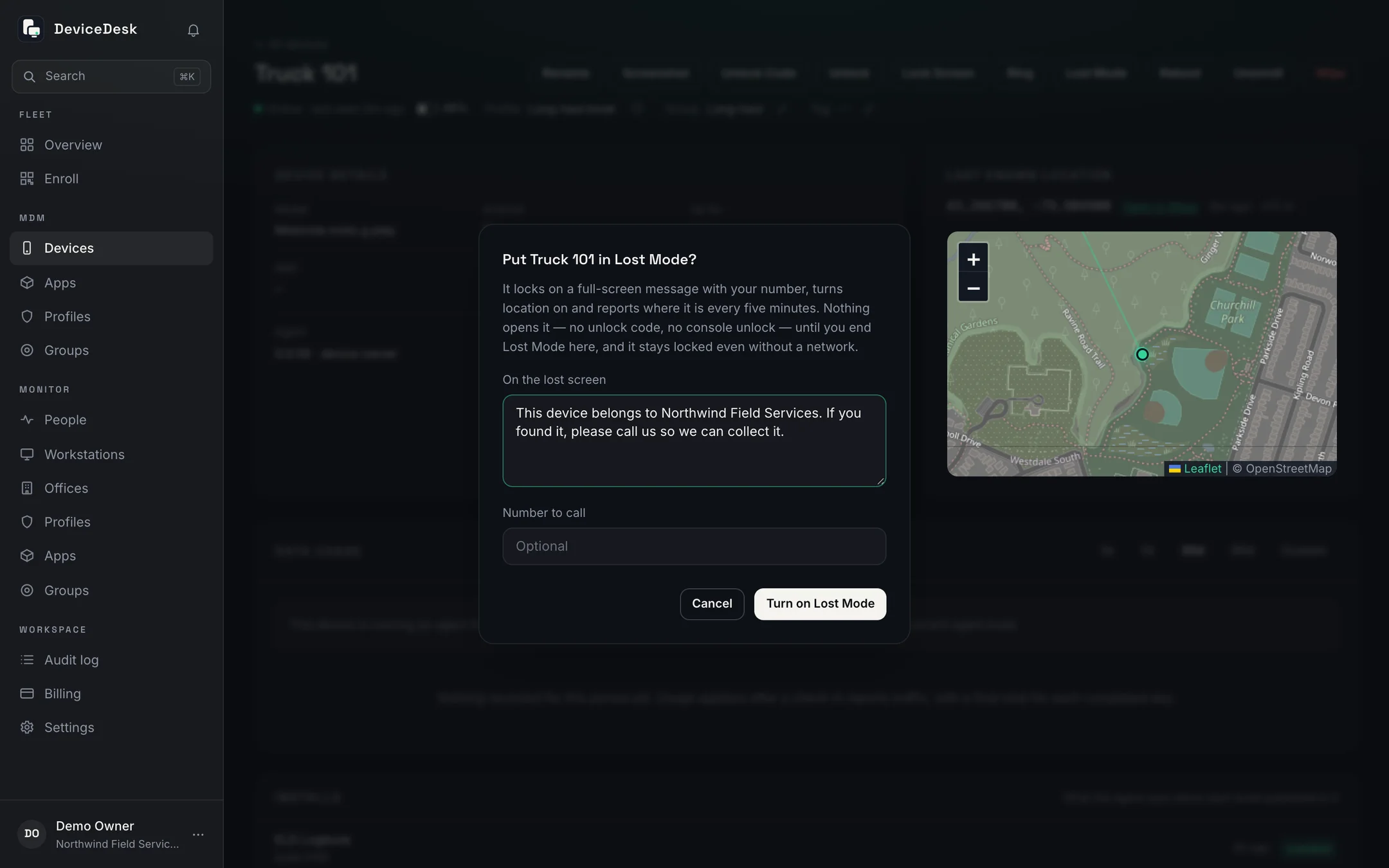
Task: Open the Leaflet attribution link
Action: [1195, 469]
